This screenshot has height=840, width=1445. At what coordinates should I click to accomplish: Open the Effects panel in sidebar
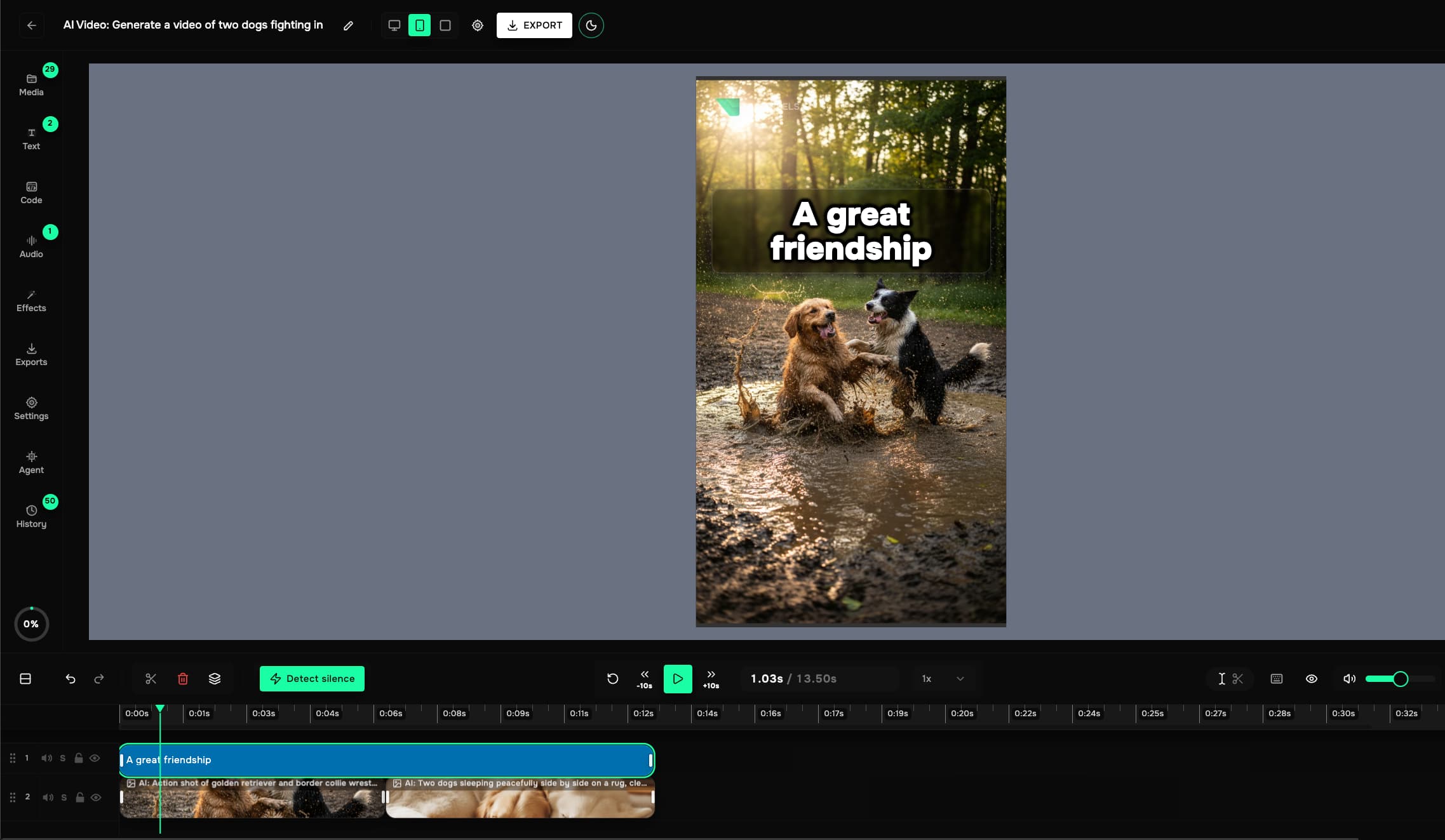(x=31, y=301)
